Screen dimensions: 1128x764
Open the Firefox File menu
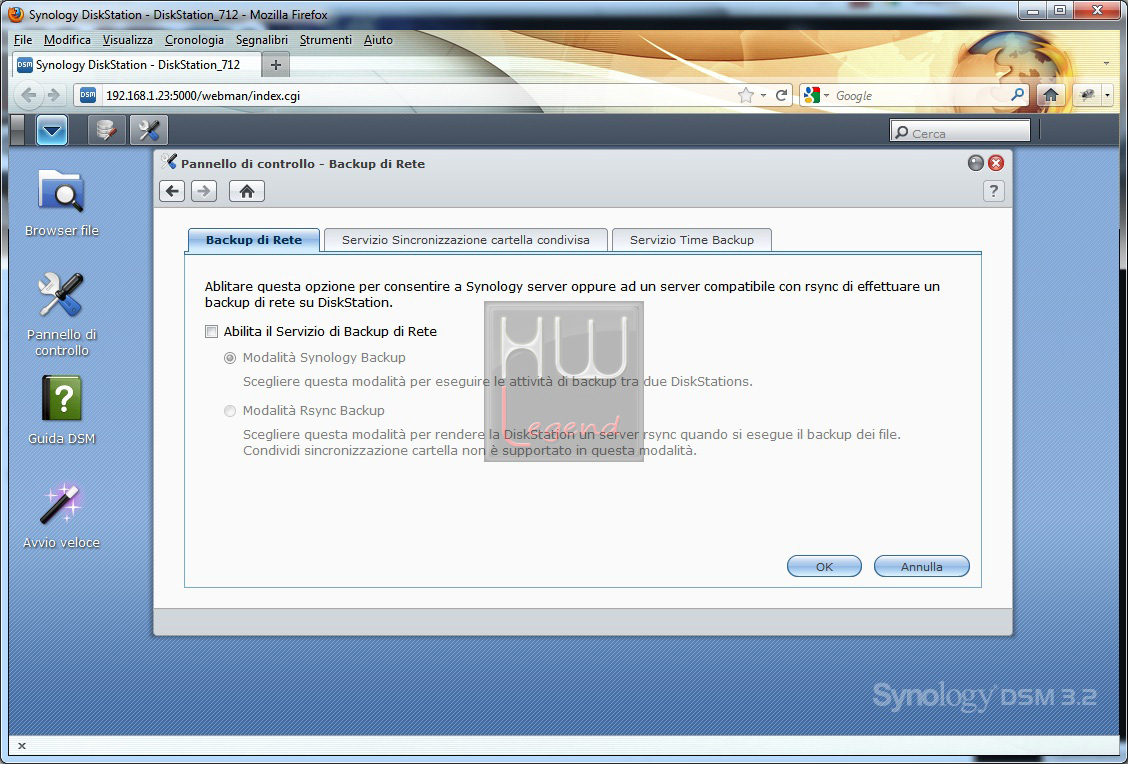(x=23, y=40)
